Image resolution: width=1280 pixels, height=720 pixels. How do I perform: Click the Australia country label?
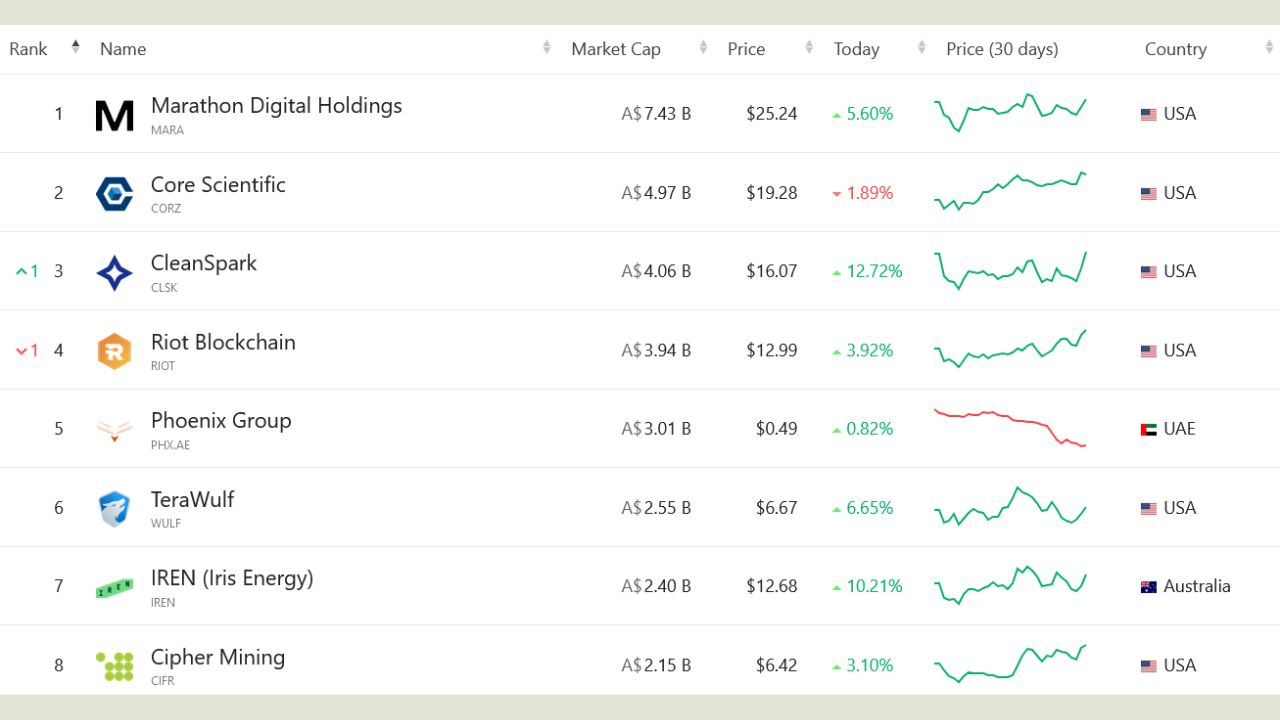(x=1197, y=587)
